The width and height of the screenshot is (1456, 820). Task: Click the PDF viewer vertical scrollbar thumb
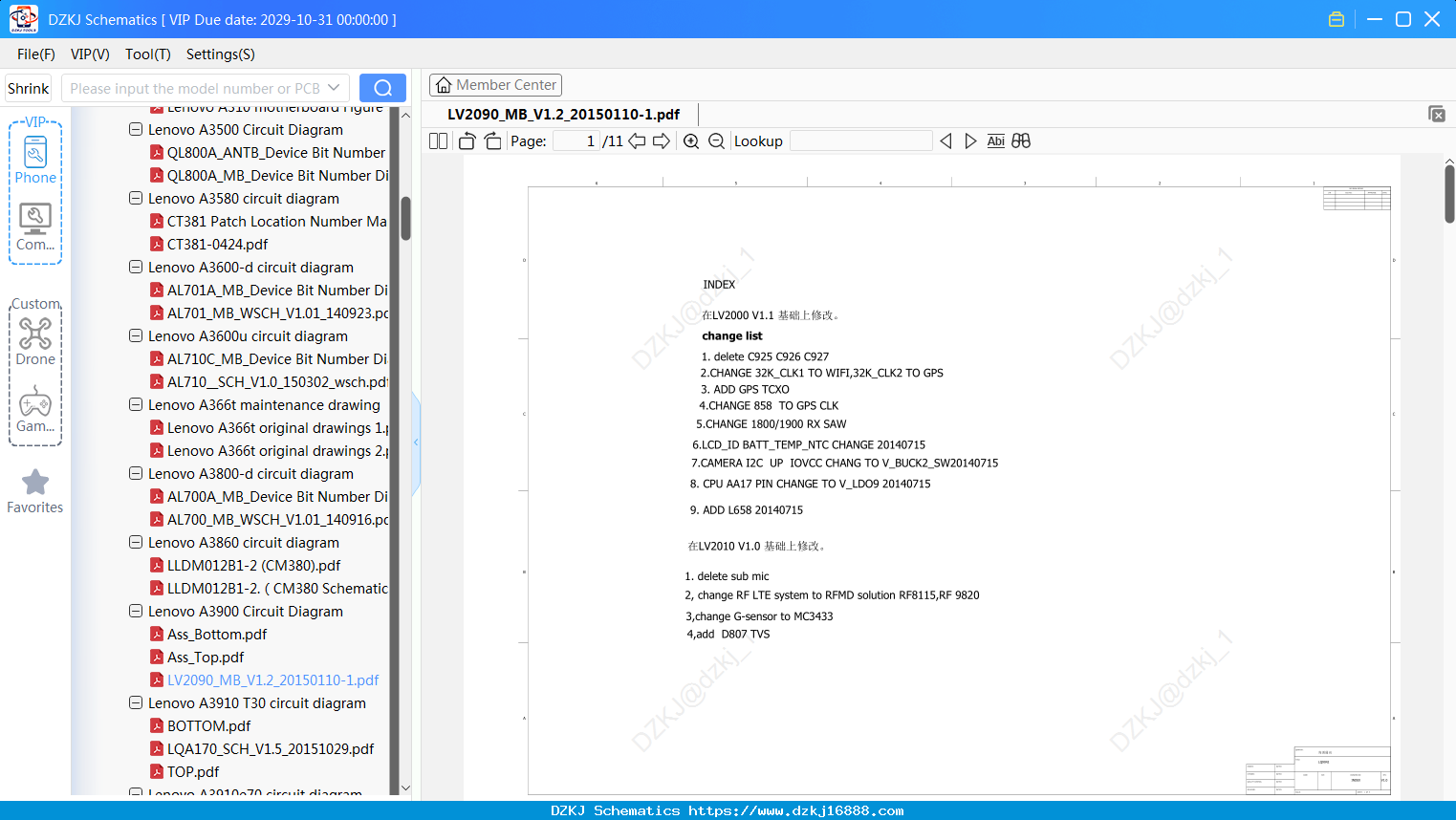[x=1449, y=194]
